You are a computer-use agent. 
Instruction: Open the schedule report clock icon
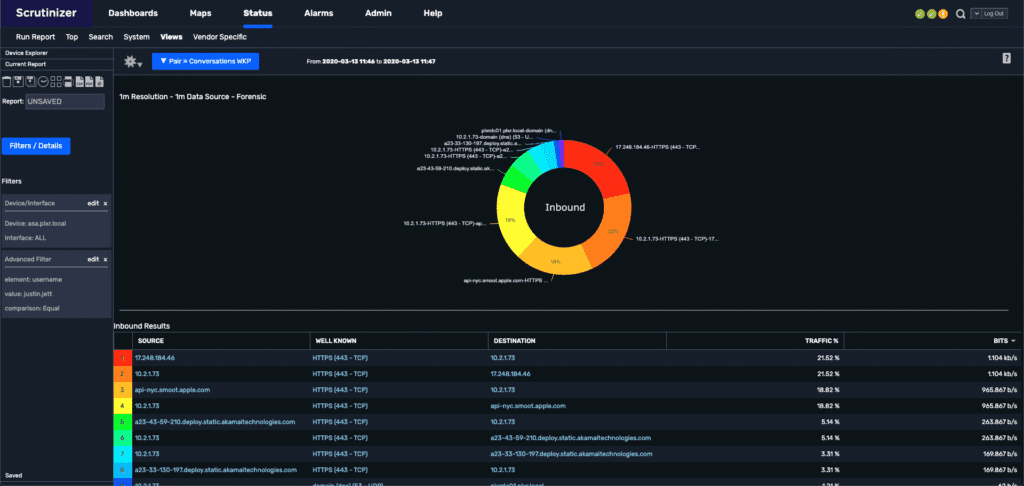click(x=43, y=82)
